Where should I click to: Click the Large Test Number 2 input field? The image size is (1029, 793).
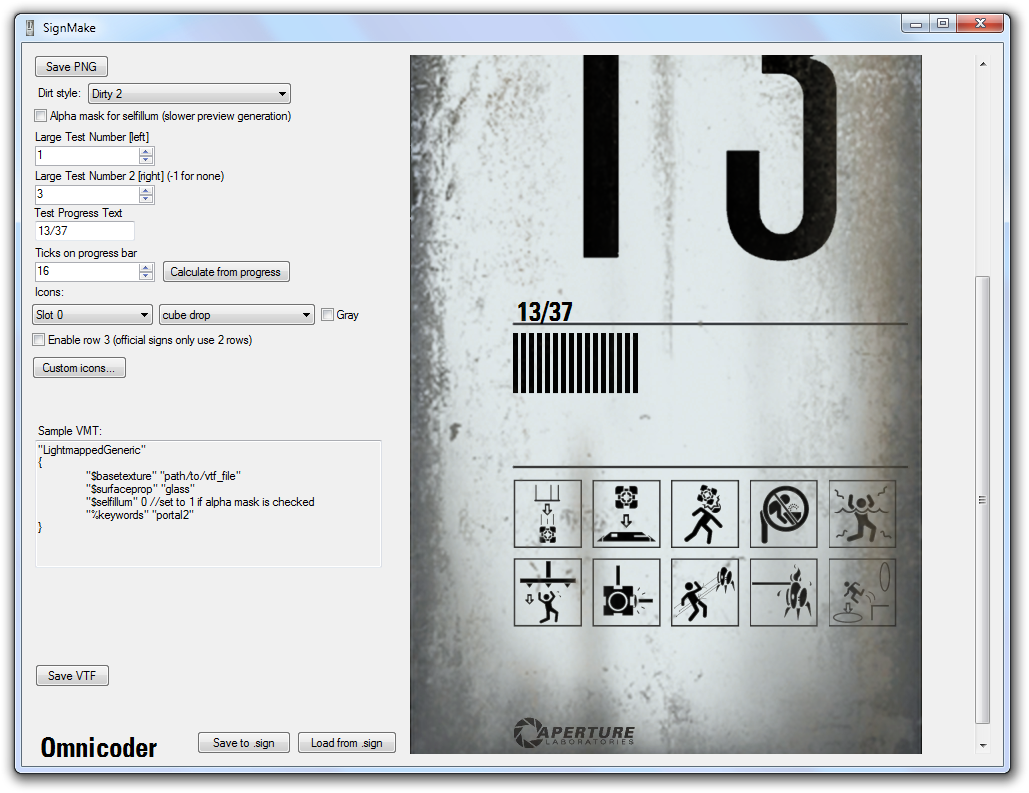[87, 194]
